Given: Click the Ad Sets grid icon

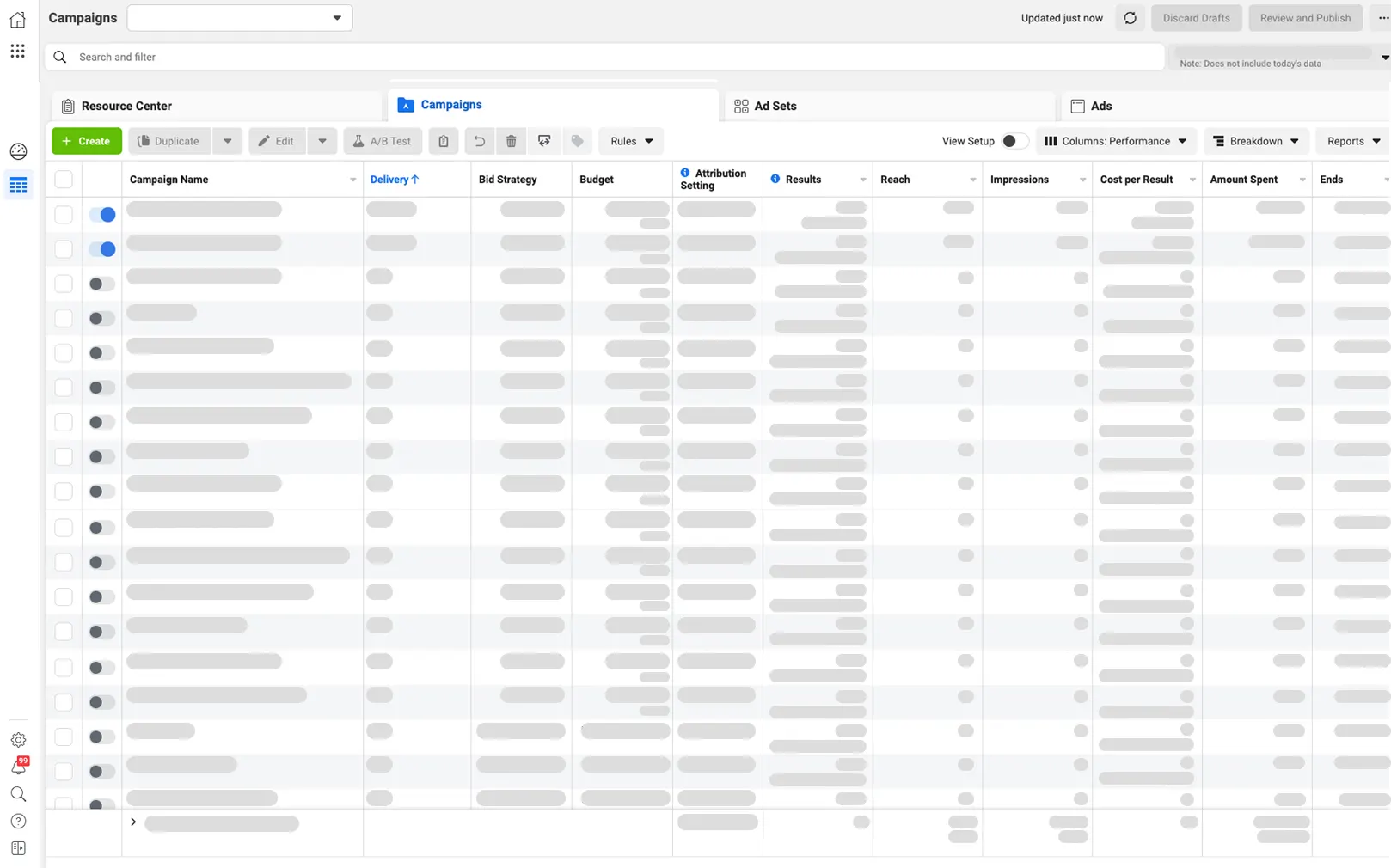Looking at the screenshot, I should pyautogui.click(x=741, y=107).
